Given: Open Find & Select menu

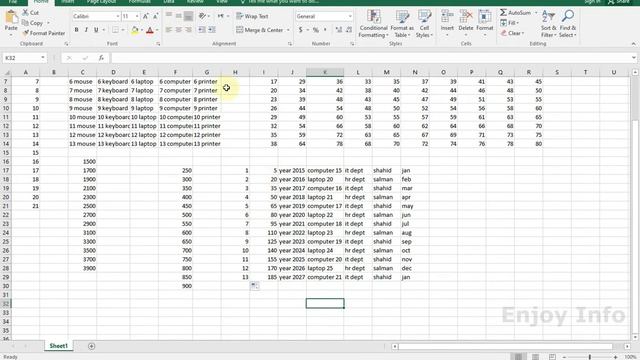Looking at the screenshot, I should [567, 24].
